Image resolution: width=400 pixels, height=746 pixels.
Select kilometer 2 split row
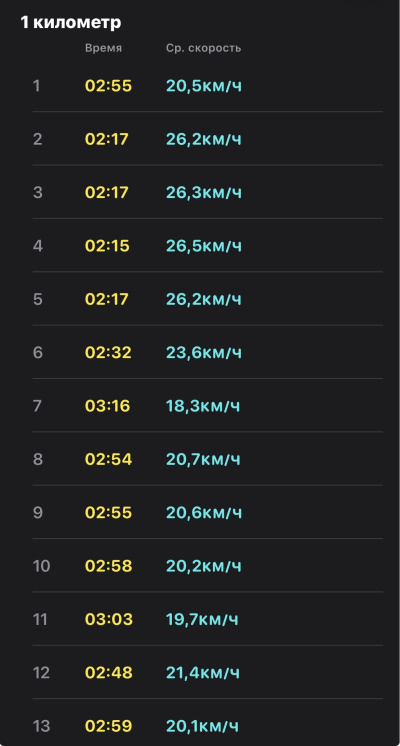pyautogui.click(x=207, y=139)
